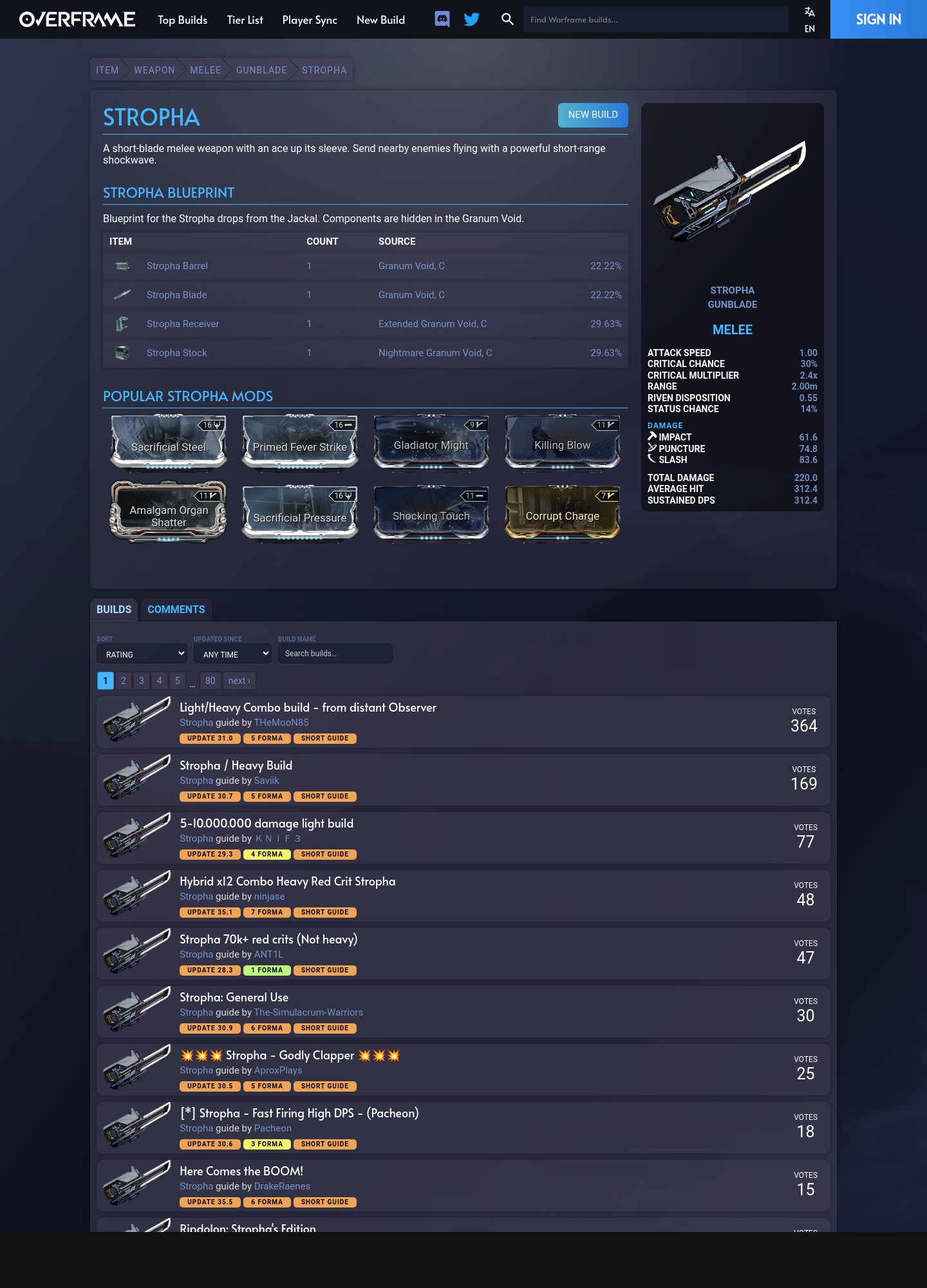The height and width of the screenshot is (1288, 927).
Task: Select New Build in the top navigation
Action: [x=381, y=20]
